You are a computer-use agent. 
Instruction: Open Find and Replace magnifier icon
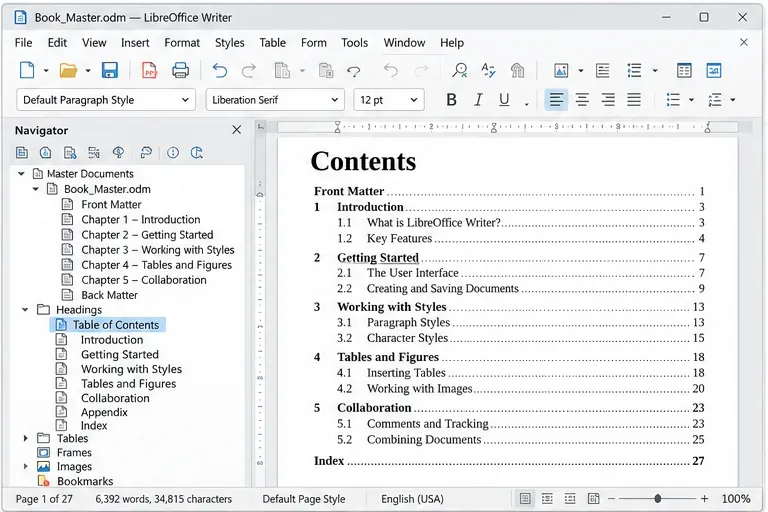[x=459, y=71]
